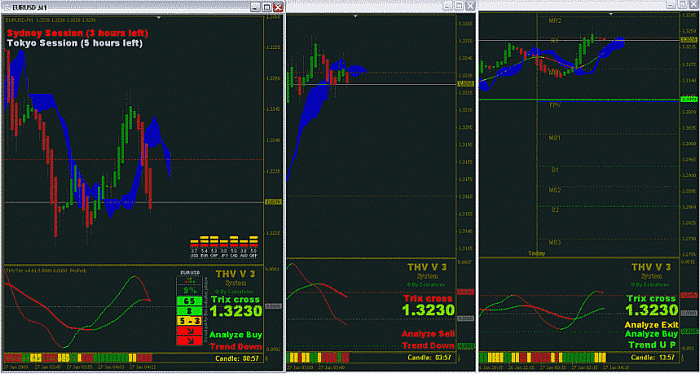The height and width of the screenshot is (374, 700).
Task: Select the Analyze Sell signal text
Action: [x=428, y=334]
